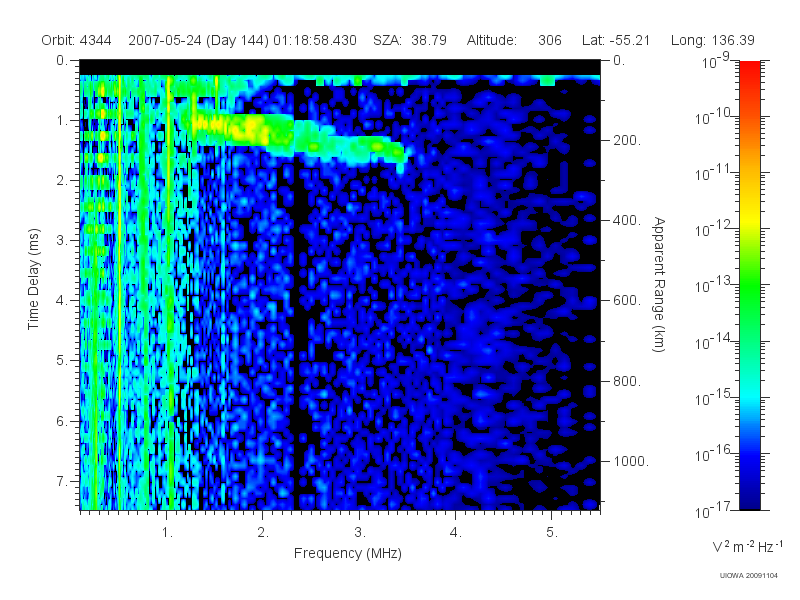Click the color bar label '10^-12'
This screenshot has width=800, height=600.
(713, 229)
